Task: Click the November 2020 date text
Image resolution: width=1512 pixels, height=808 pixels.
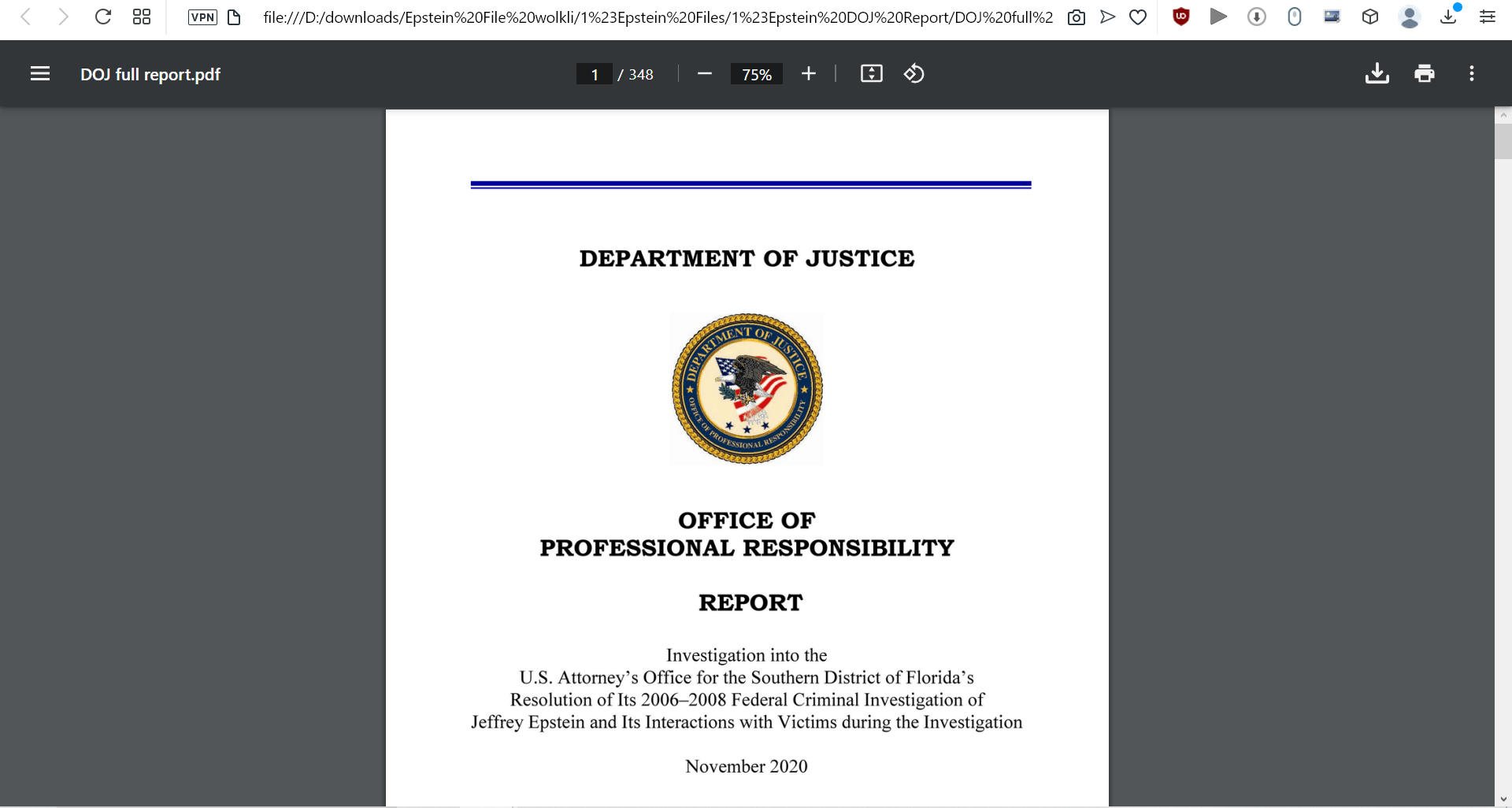Action: (747, 766)
